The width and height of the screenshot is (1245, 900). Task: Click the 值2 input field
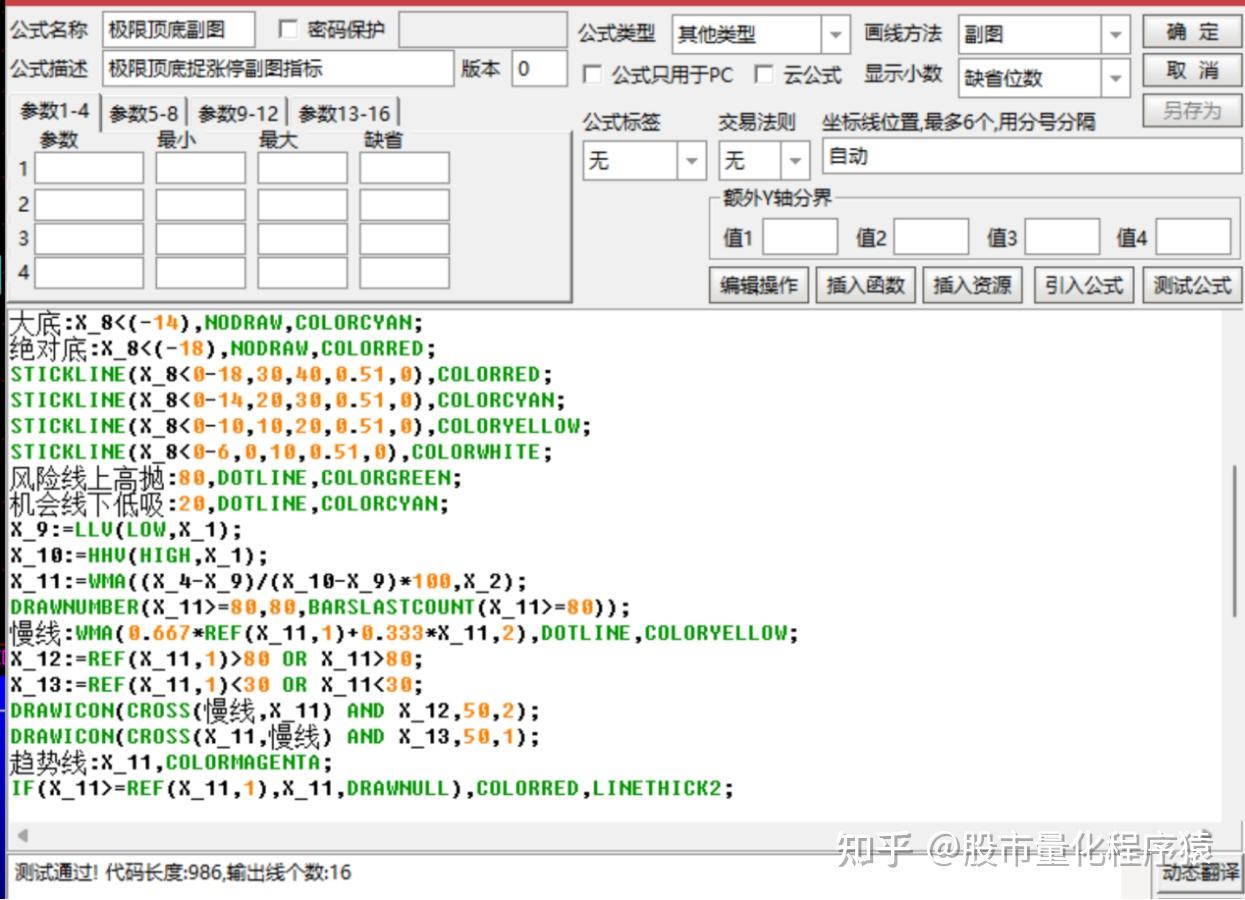931,237
